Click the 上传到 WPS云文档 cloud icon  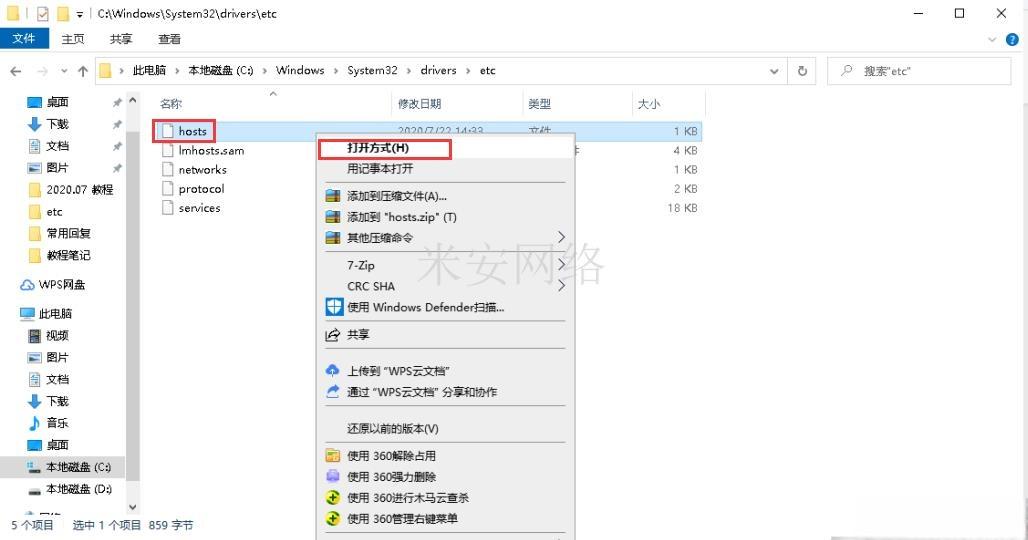click(333, 370)
